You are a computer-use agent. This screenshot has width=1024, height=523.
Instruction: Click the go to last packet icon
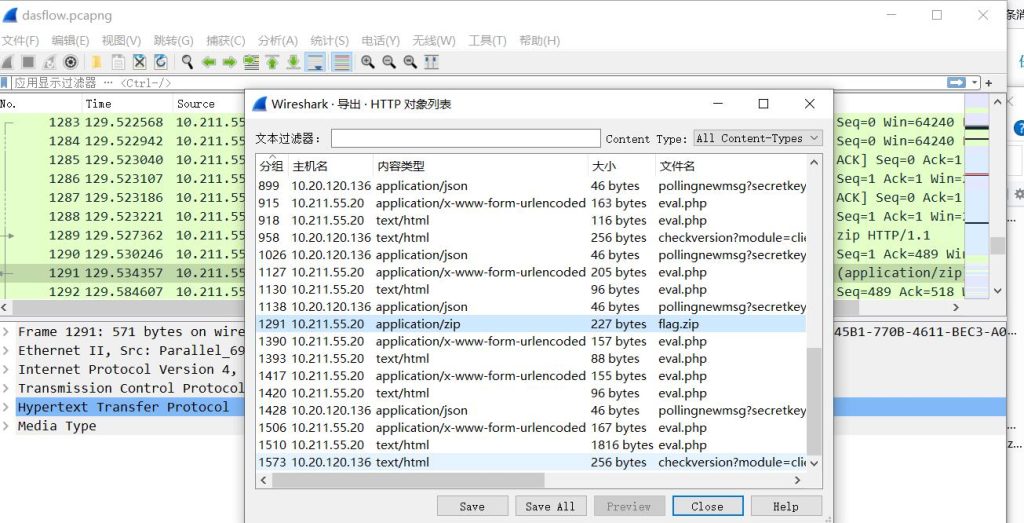[x=293, y=62]
